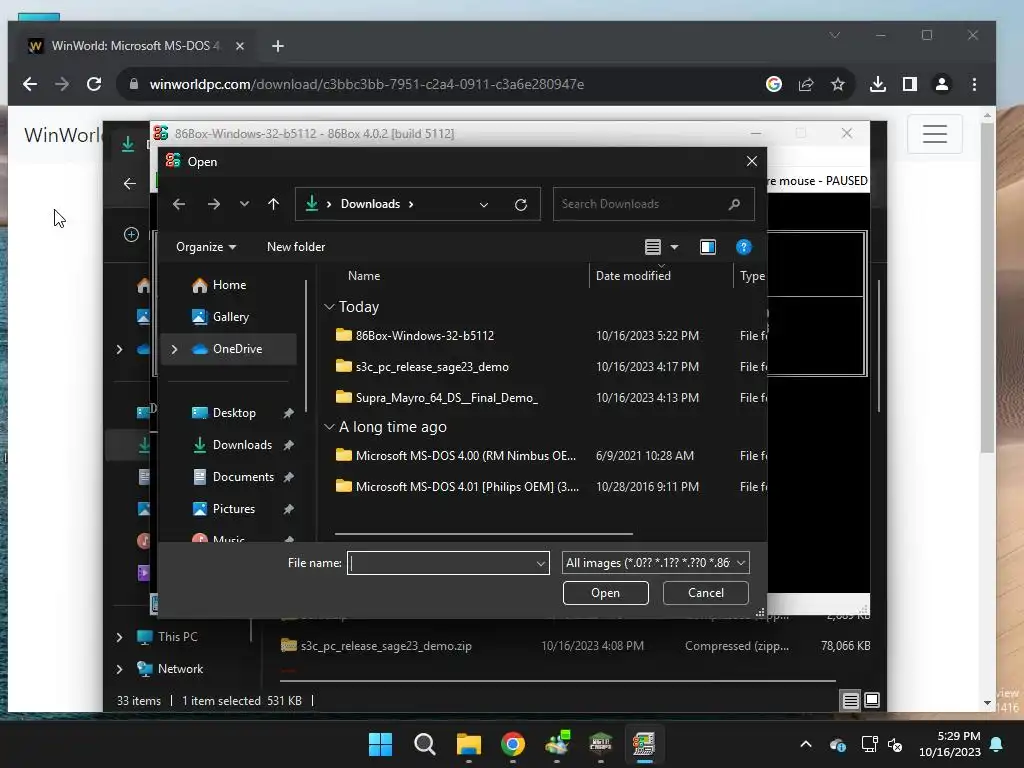Change the file view layout icon
The height and width of the screenshot is (768, 1024).
tap(652, 247)
